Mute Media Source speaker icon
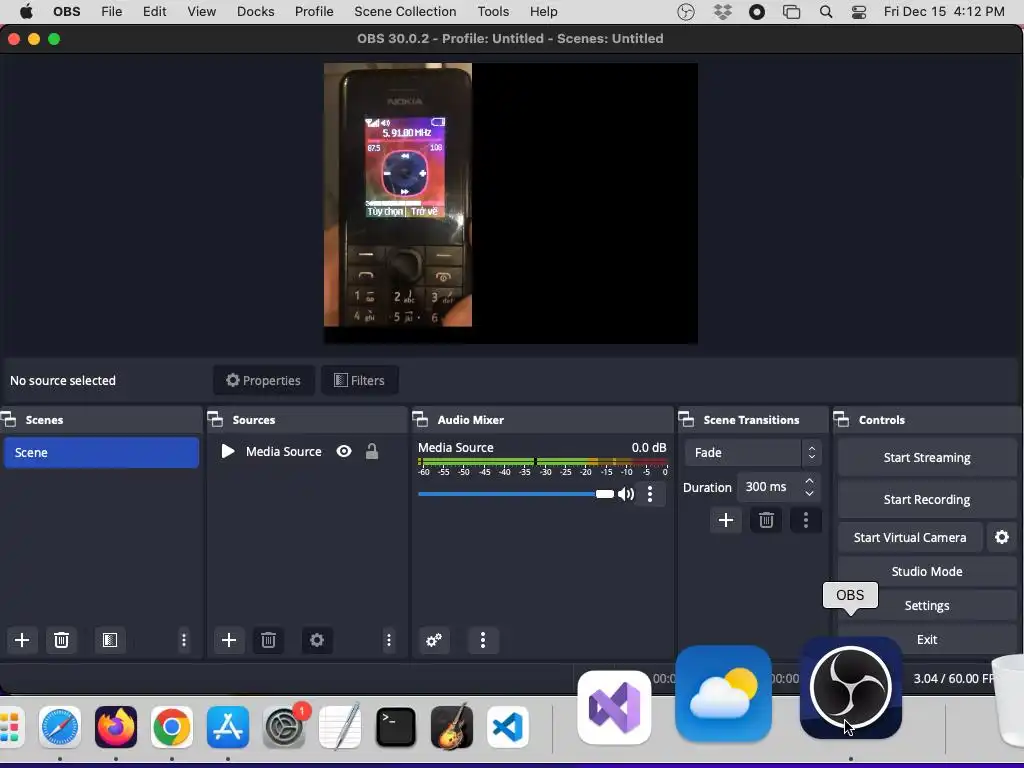Viewport: 1024px width, 768px height. 626,494
